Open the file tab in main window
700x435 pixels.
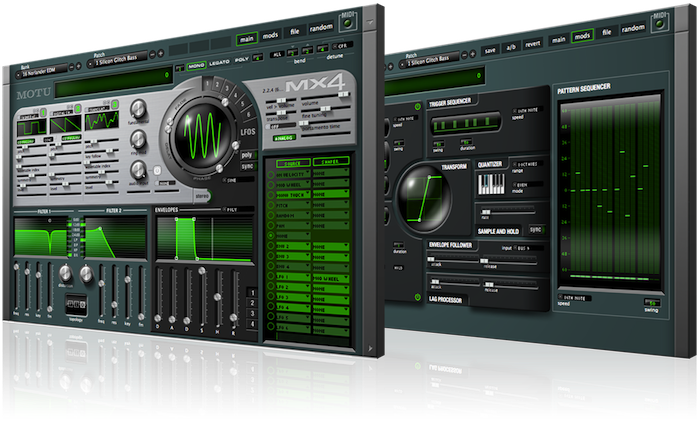tap(295, 31)
